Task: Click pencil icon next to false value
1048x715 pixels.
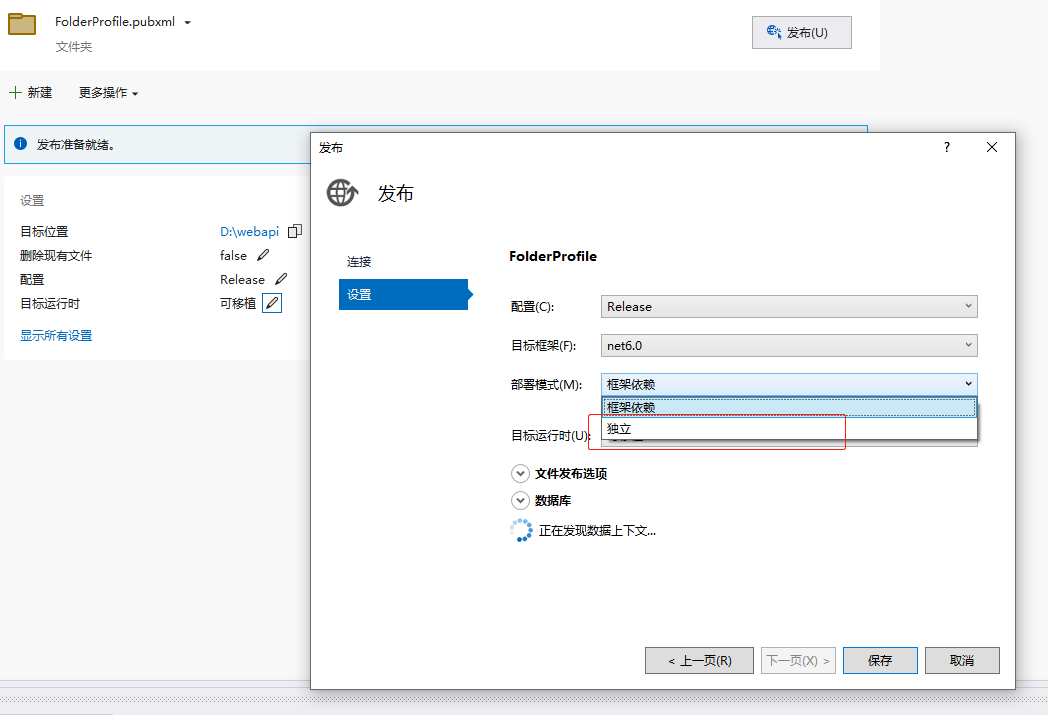Action: pos(263,255)
